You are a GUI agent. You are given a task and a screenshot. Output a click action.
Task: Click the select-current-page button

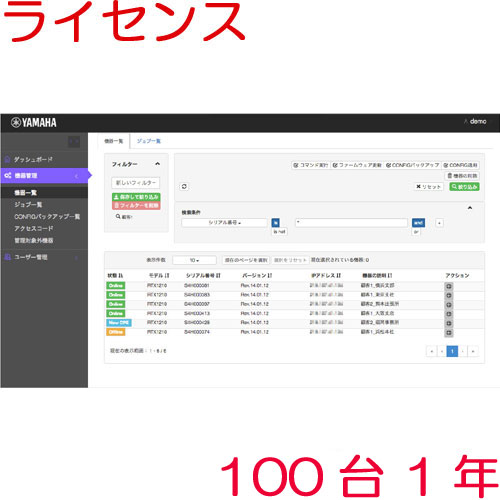(x=246, y=260)
